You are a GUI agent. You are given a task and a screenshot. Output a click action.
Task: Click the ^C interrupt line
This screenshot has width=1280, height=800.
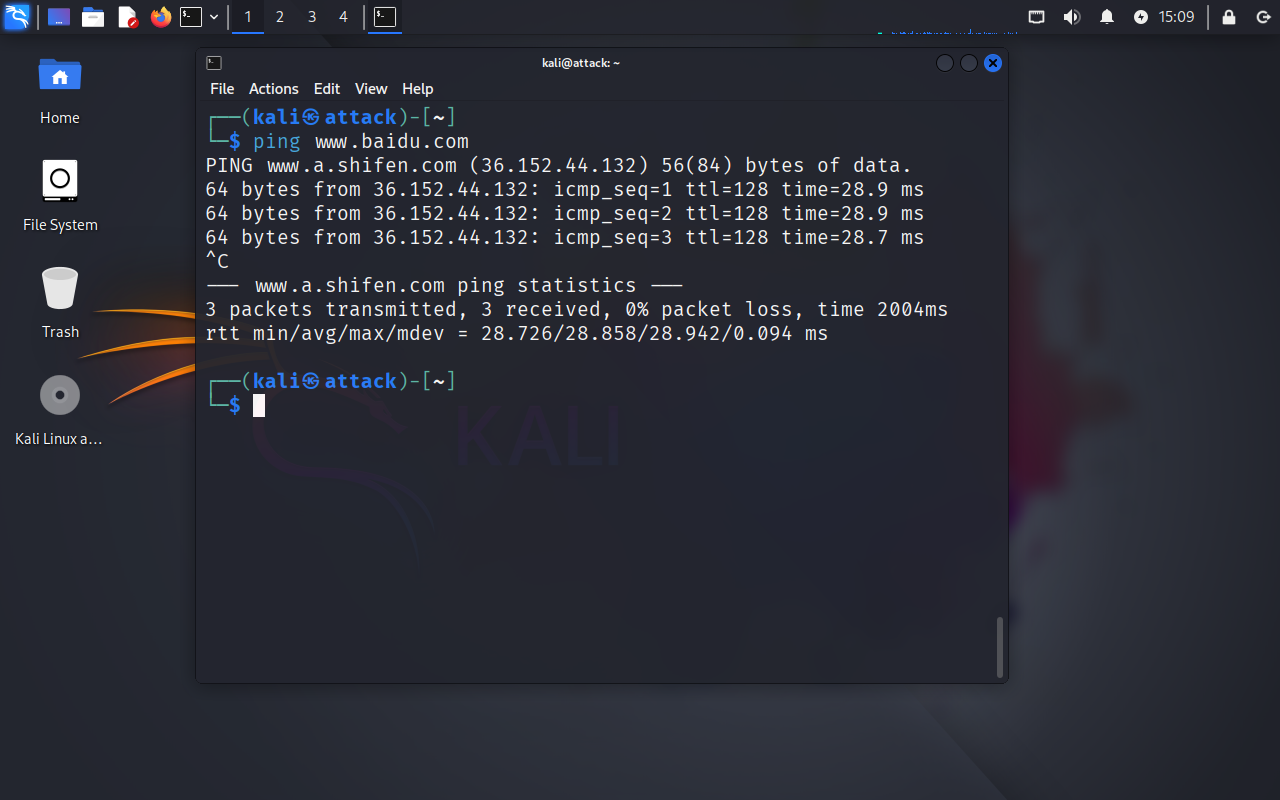click(217, 261)
